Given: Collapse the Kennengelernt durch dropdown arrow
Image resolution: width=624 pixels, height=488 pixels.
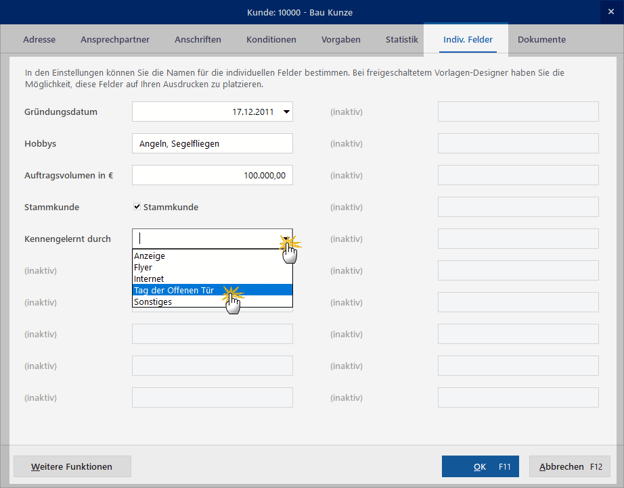Looking at the screenshot, I should click(x=285, y=239).
